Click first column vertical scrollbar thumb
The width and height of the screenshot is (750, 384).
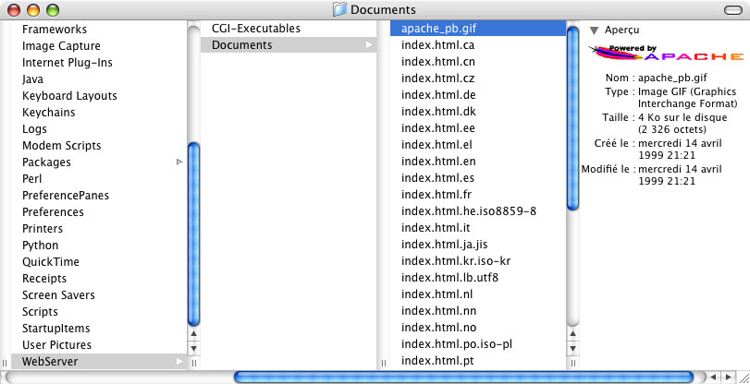194,234
